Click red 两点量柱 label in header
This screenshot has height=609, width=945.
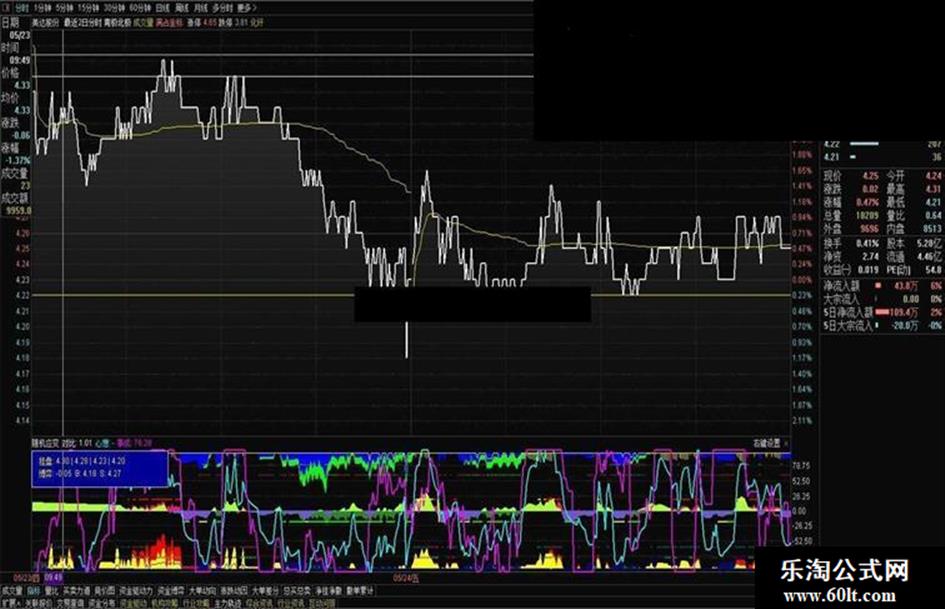point(169,22)
